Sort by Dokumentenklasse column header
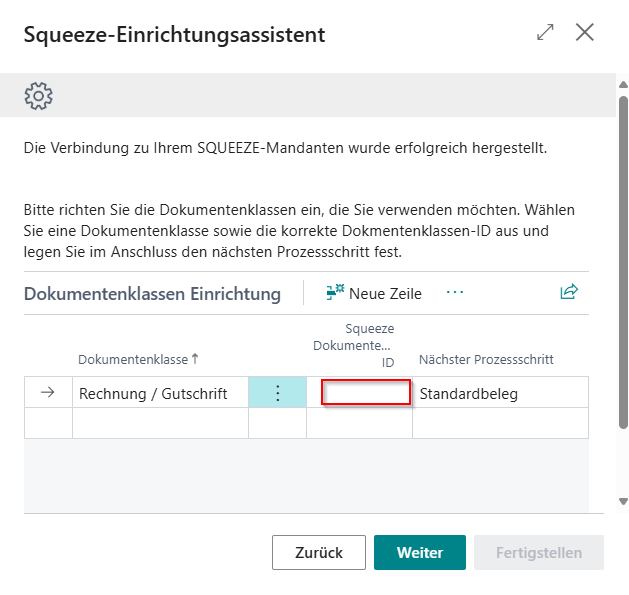This screenshot has height=595, width=629. coord(138,359)
